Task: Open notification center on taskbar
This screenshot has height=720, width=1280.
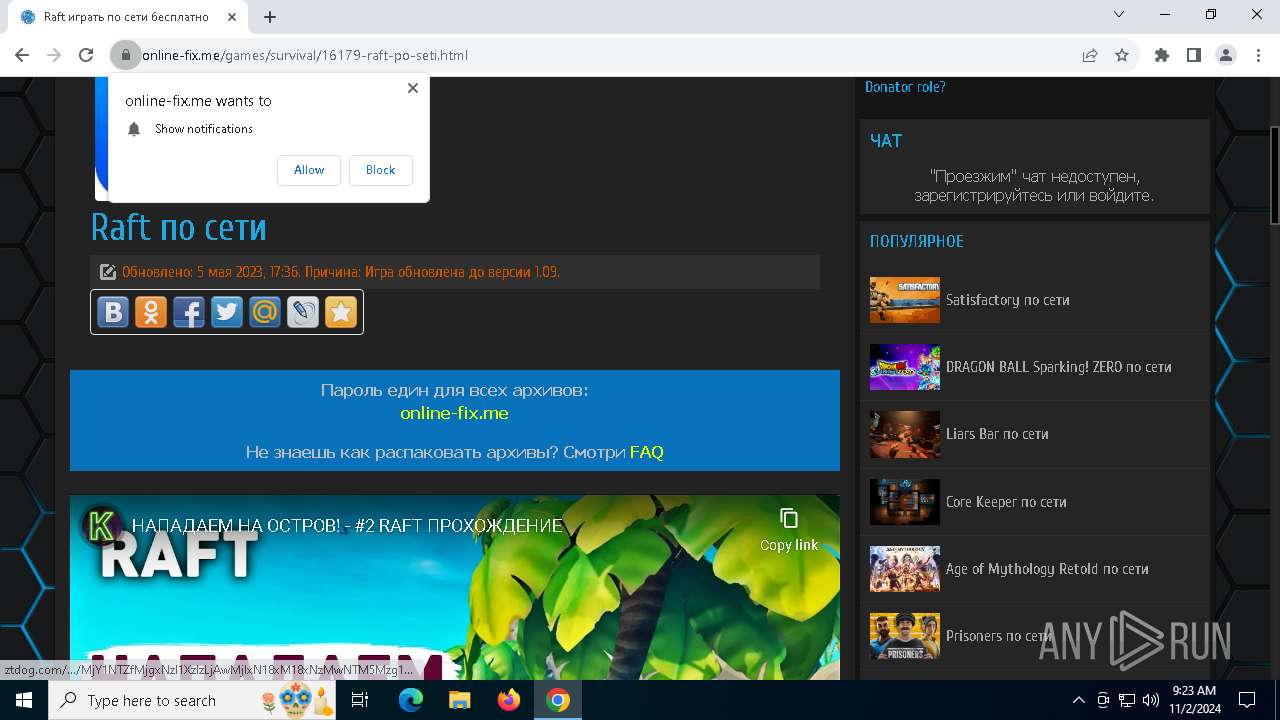Action: tap(1247, 700)
